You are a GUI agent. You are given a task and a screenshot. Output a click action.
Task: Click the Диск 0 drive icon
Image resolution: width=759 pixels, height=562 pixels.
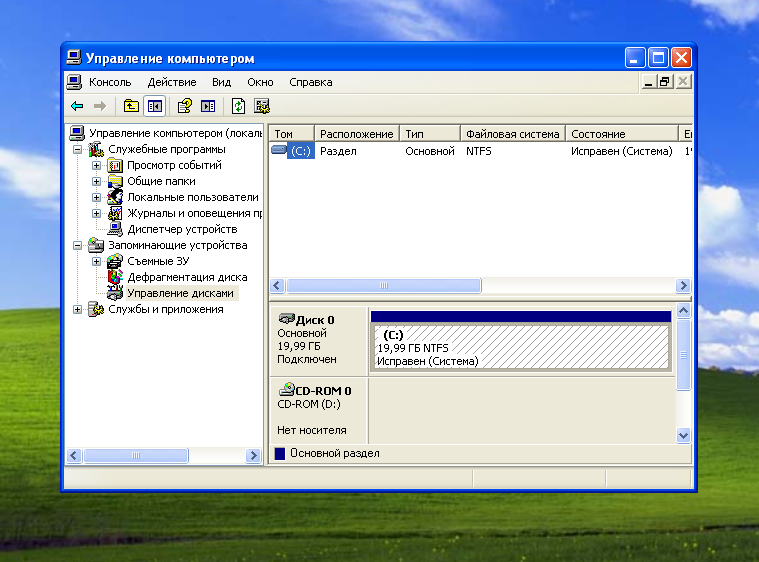(x=287, y=319)
